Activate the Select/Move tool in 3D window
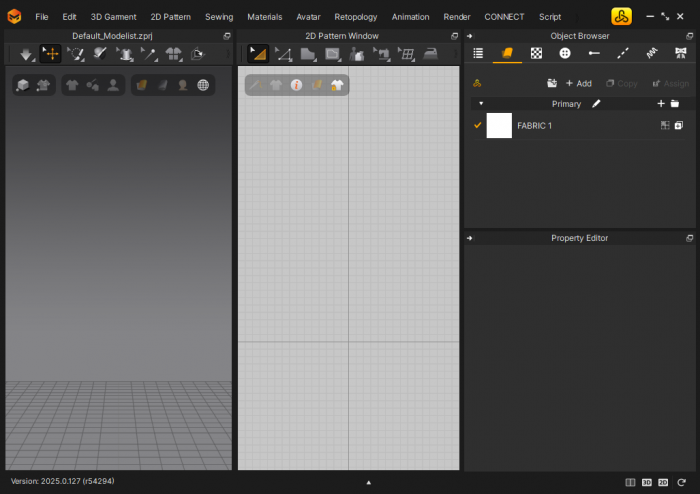The height and width of the screenshot is (494, 700). (x=51, y=54)
